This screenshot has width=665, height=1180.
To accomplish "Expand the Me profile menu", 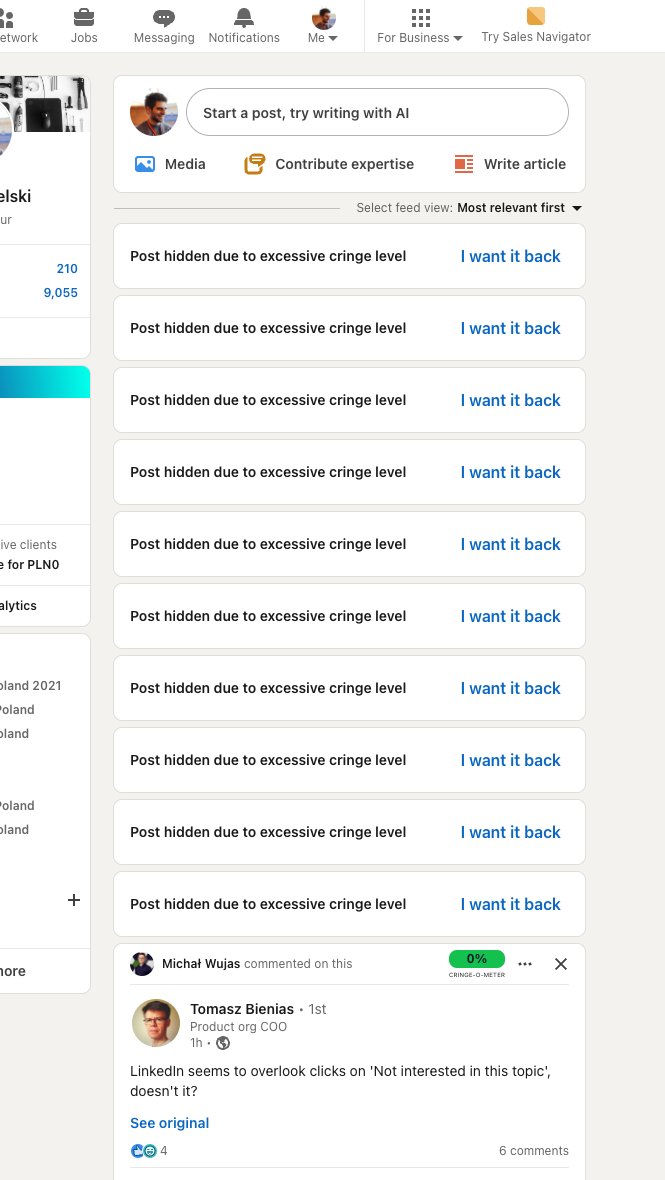I will click(x=323, y=26).
